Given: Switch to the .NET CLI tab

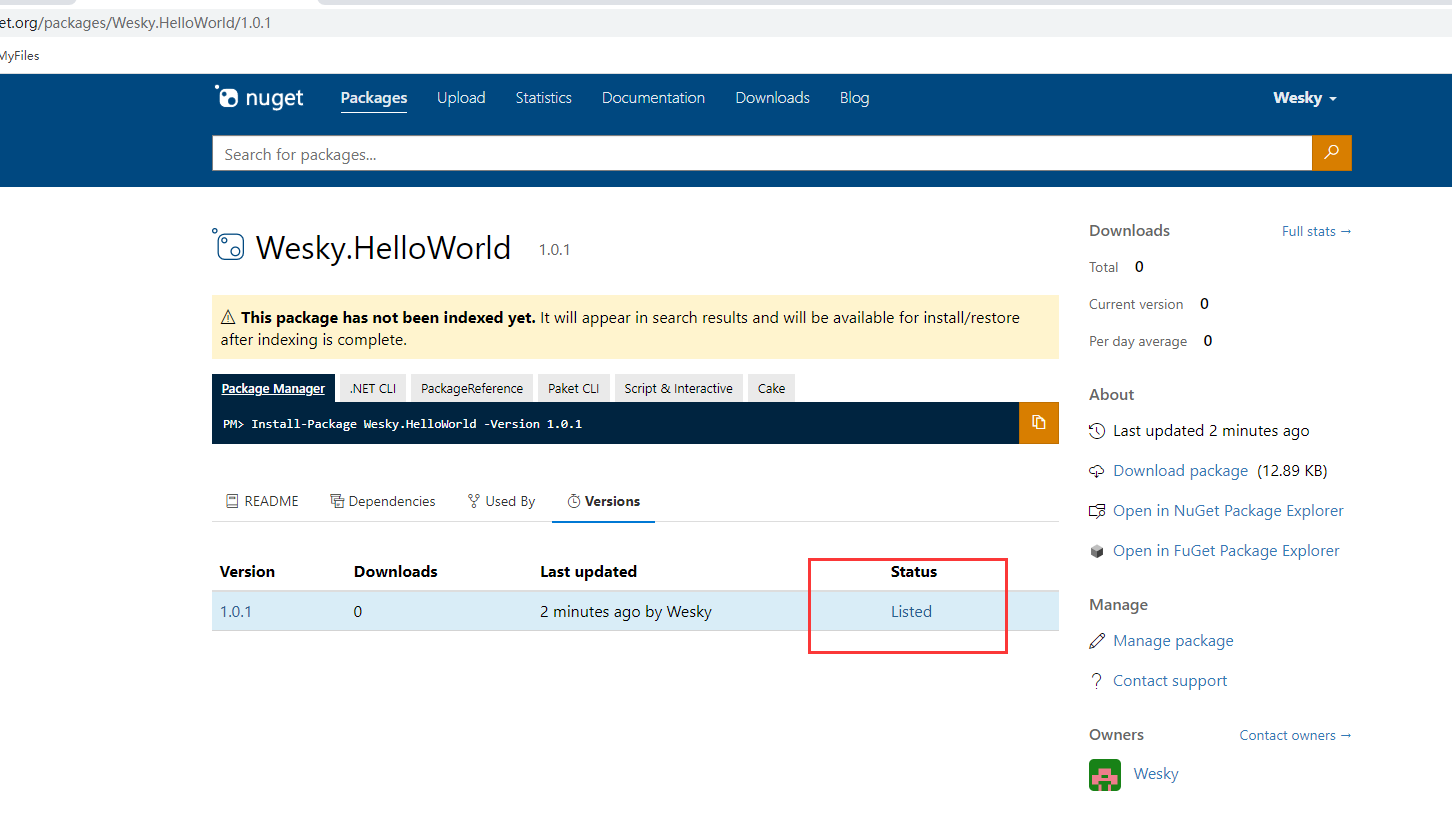Looking at the screenshot, I should (x=372, y=388).
